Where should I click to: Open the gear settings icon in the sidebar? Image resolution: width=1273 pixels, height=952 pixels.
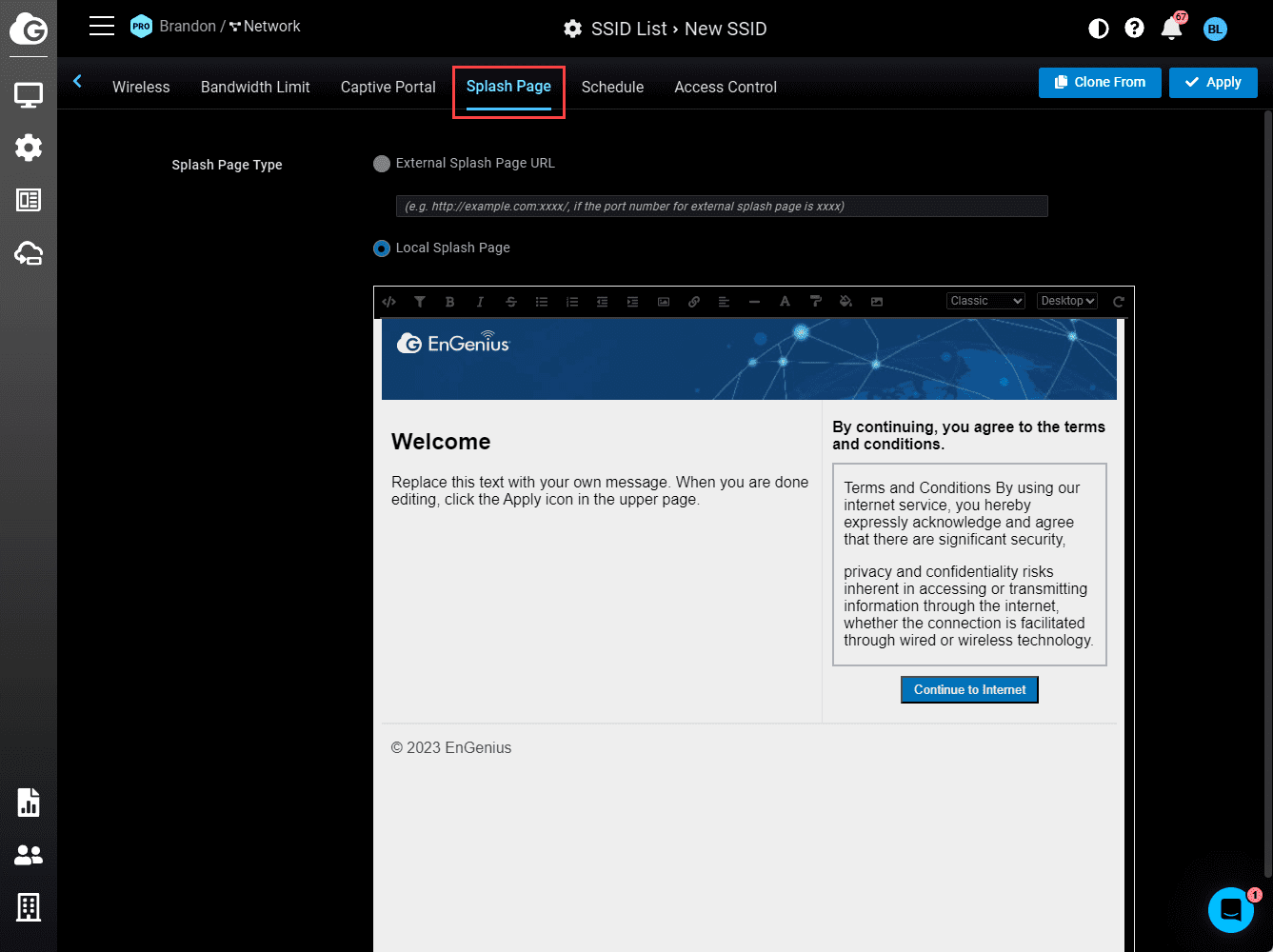click(29, 148)
